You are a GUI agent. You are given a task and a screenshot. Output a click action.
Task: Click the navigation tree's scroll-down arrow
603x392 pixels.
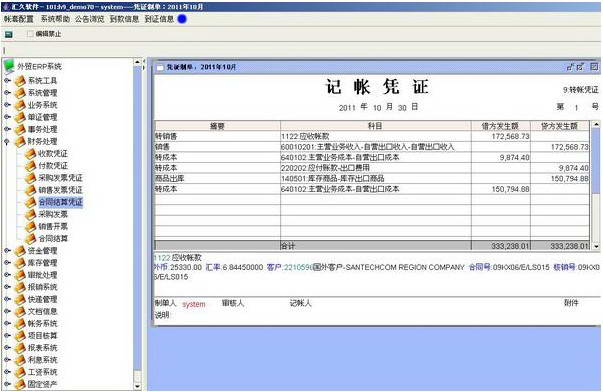(138, 386)
